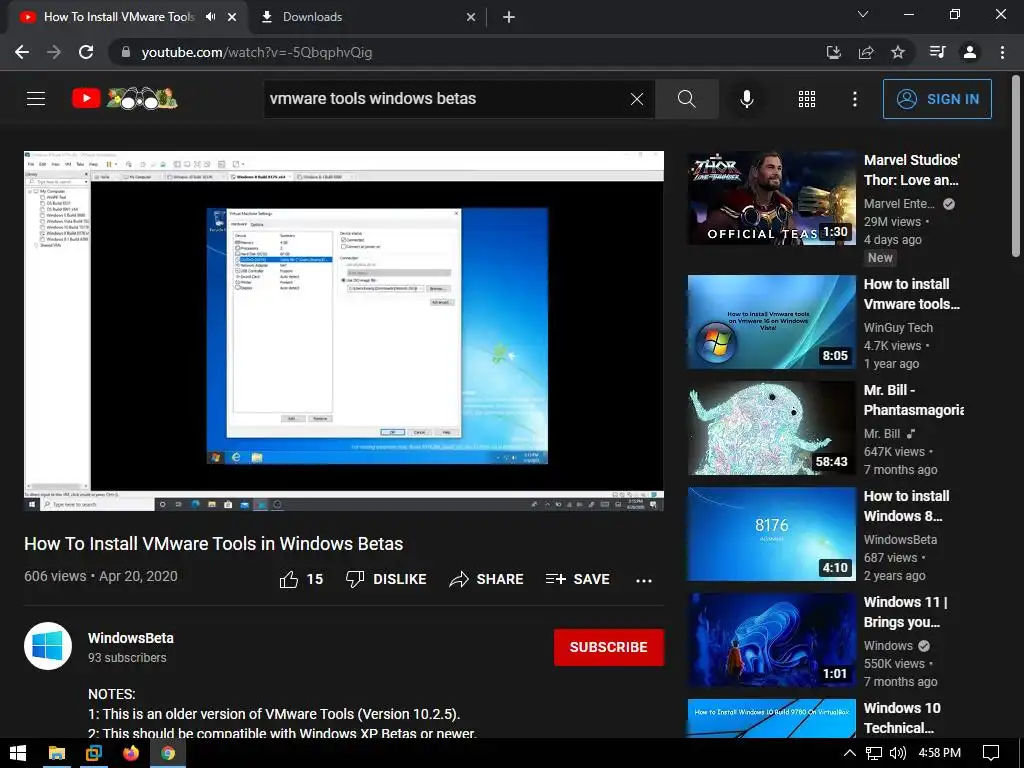Open the Windows Start menu
Image resolution: width=1024 pixels, height=768 pixels.
point(18,753)
